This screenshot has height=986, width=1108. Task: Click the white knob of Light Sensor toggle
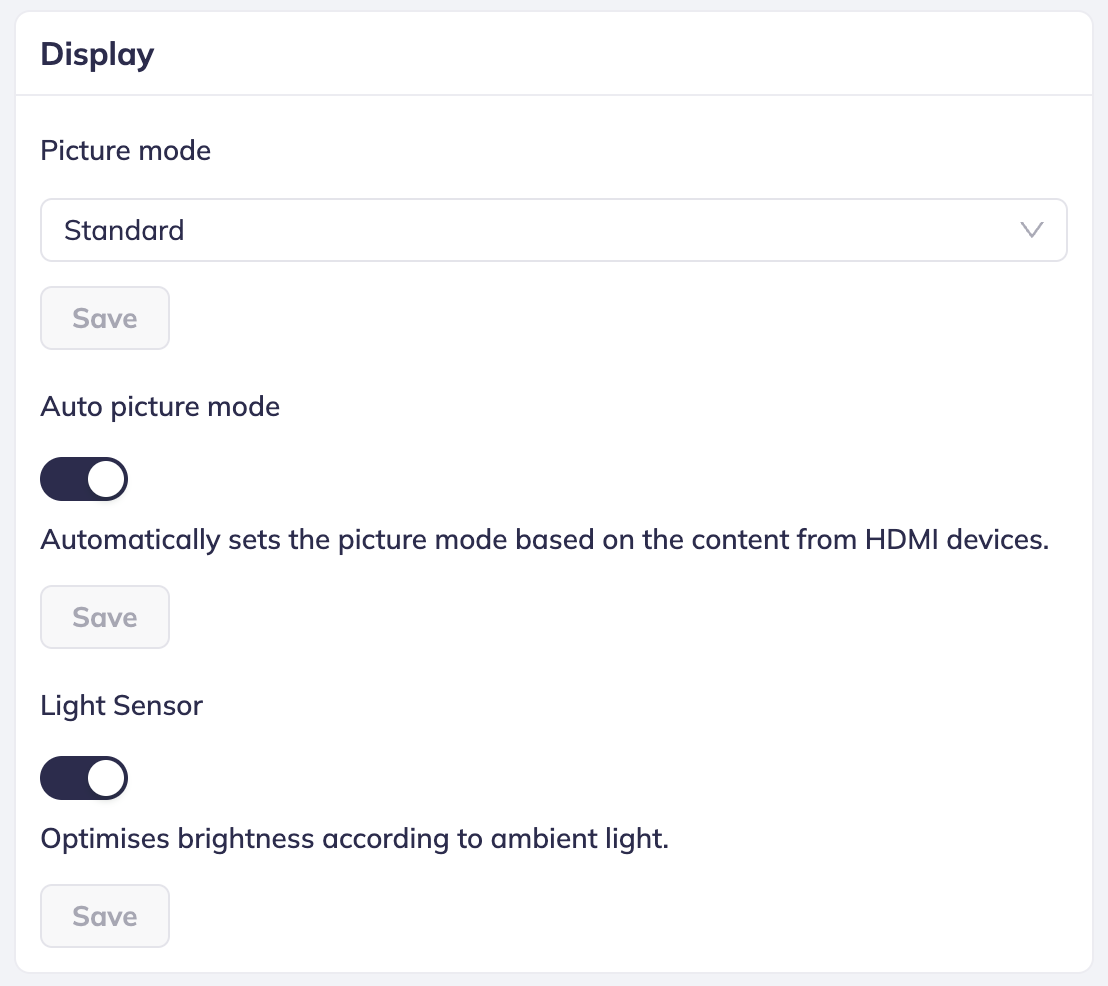click(x=106, y=778)
